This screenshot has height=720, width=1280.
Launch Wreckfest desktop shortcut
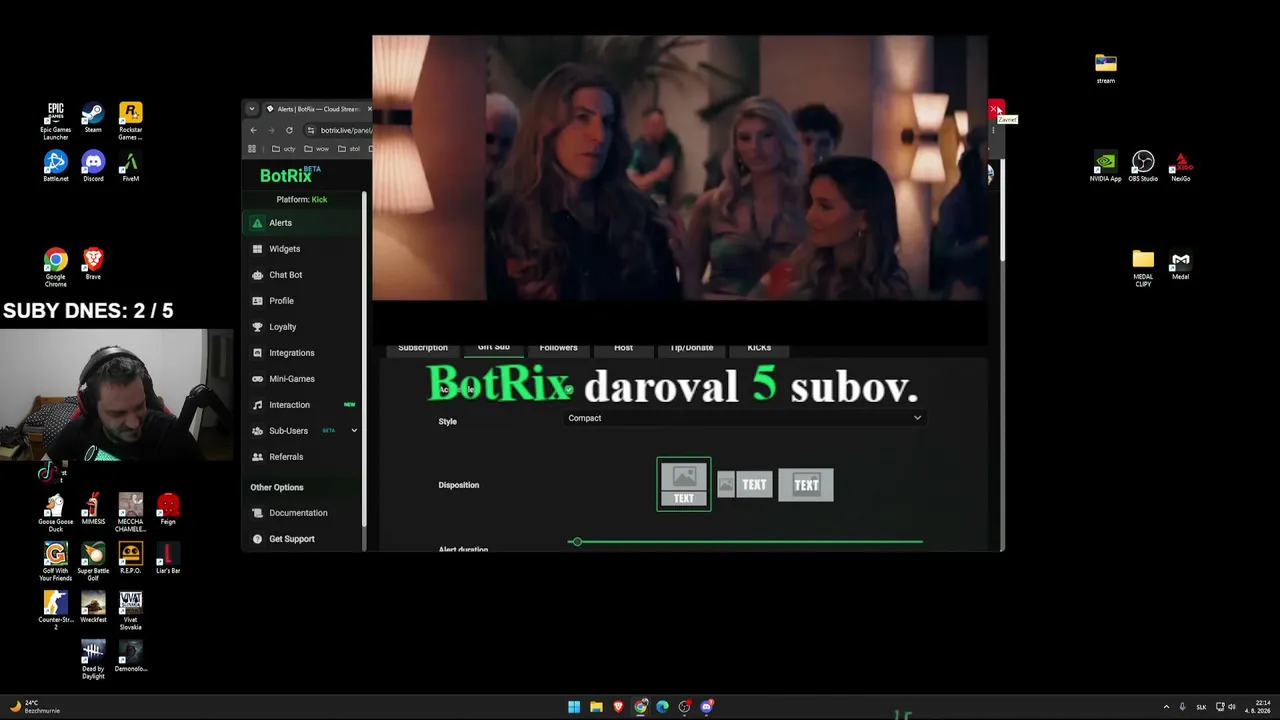tap(93, 607)
